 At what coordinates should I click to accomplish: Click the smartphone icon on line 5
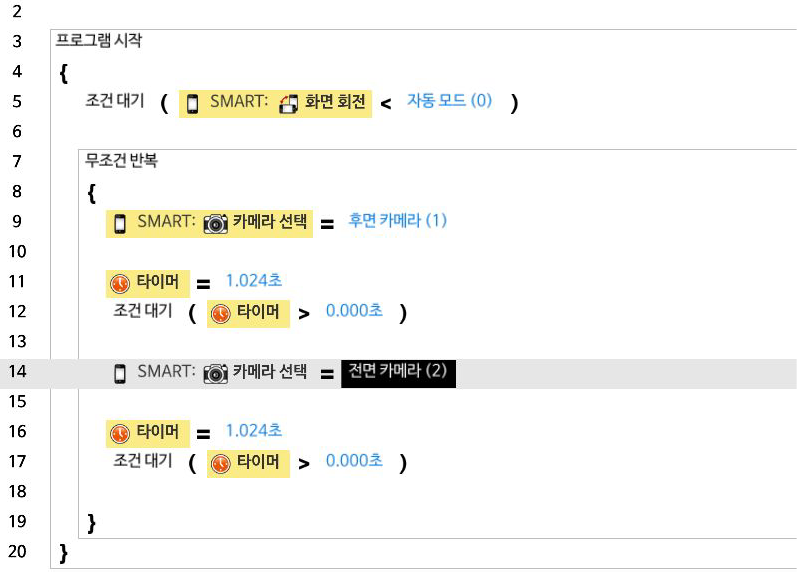[193, 103]
